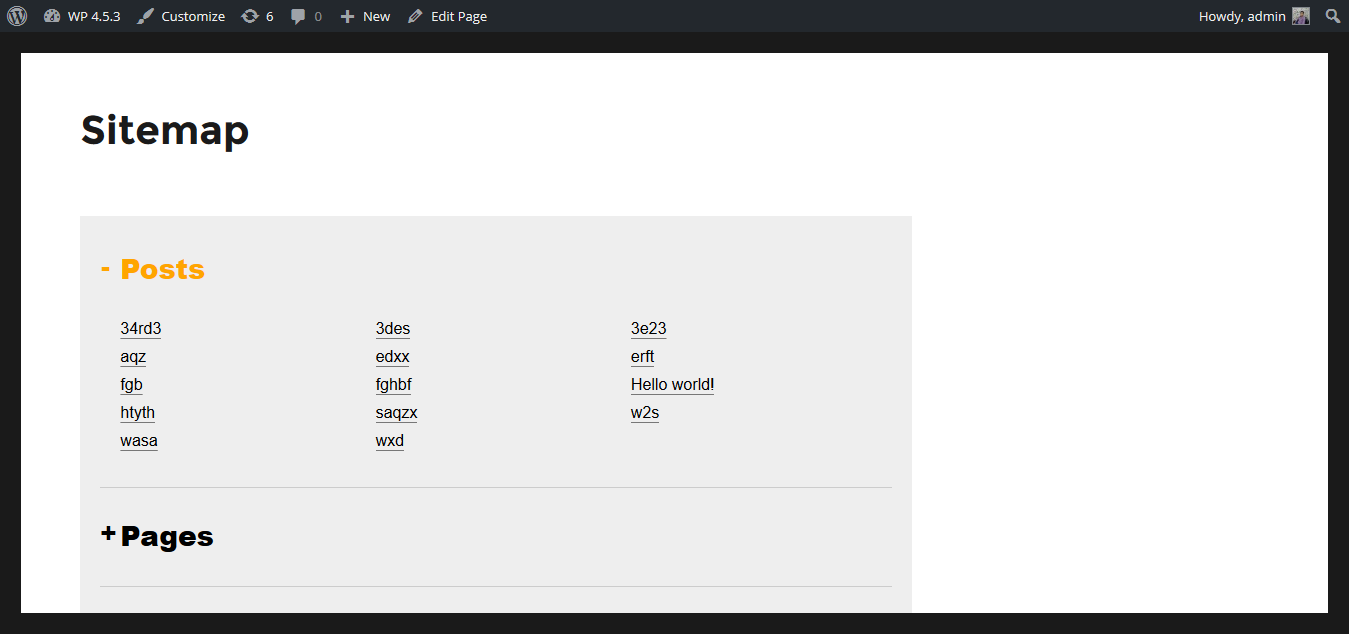The height and width of the screenshot is (634, 1349).
Task: Open the htyth post link
Action: 137,413
